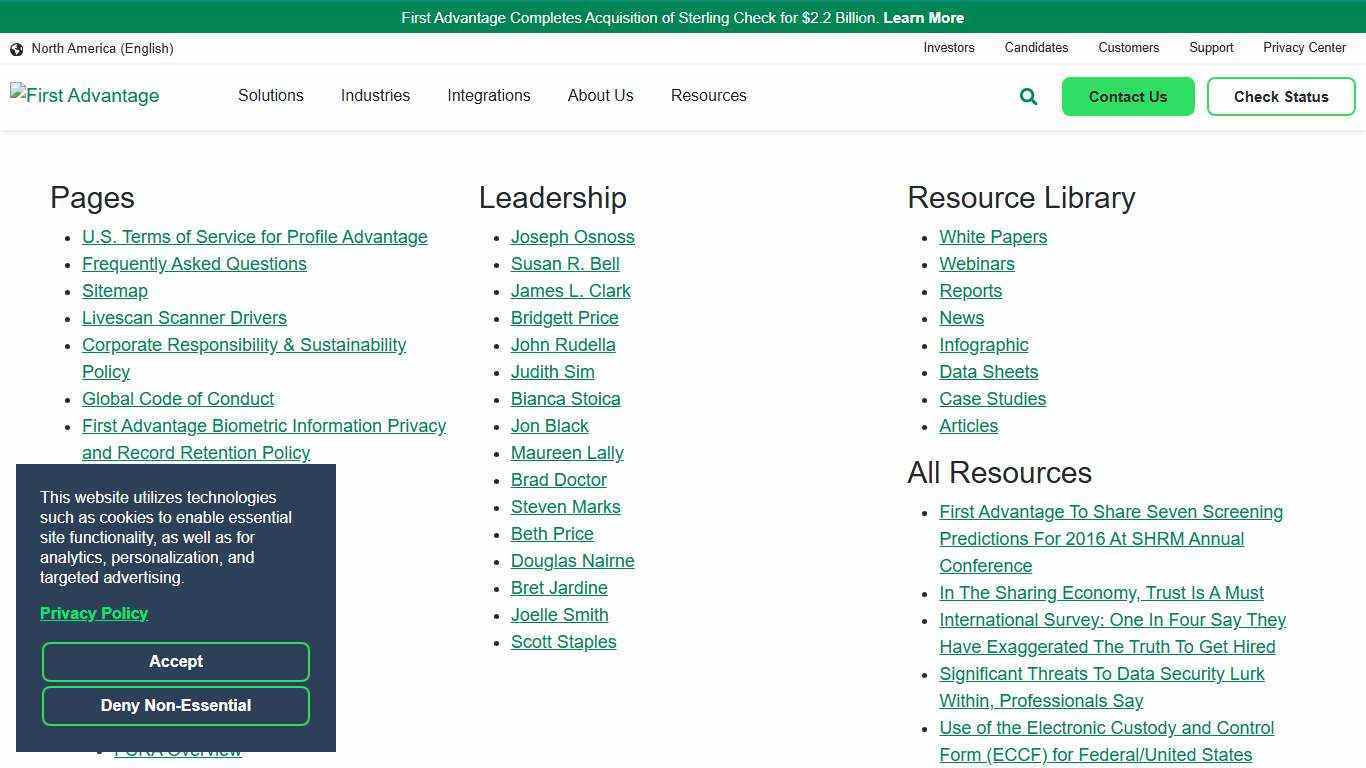The height and width of the screenshot is (768, 1366).
Task: Open the search magnifier icon
Action: [1027, 96]
